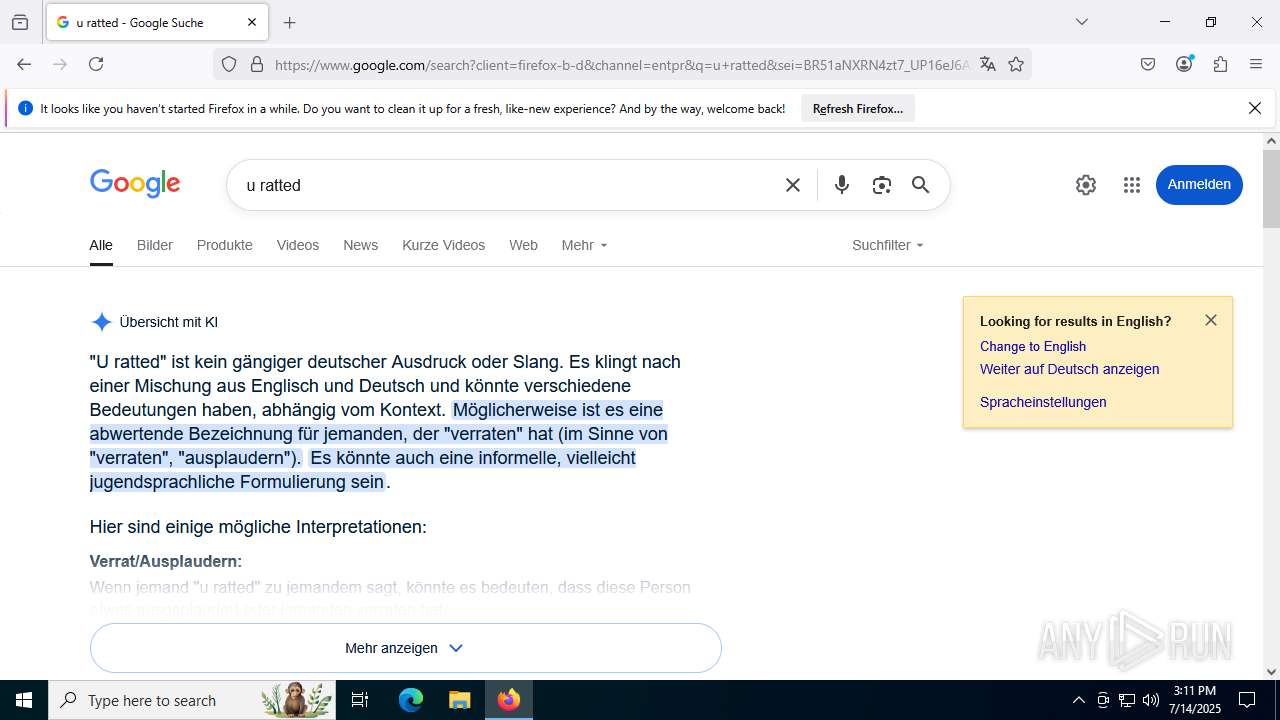The height and width of the screenshot is (720, 1280).
Task: Click the 'Verrat/Ausplaudern:' heading text
Action: (166, 561)
